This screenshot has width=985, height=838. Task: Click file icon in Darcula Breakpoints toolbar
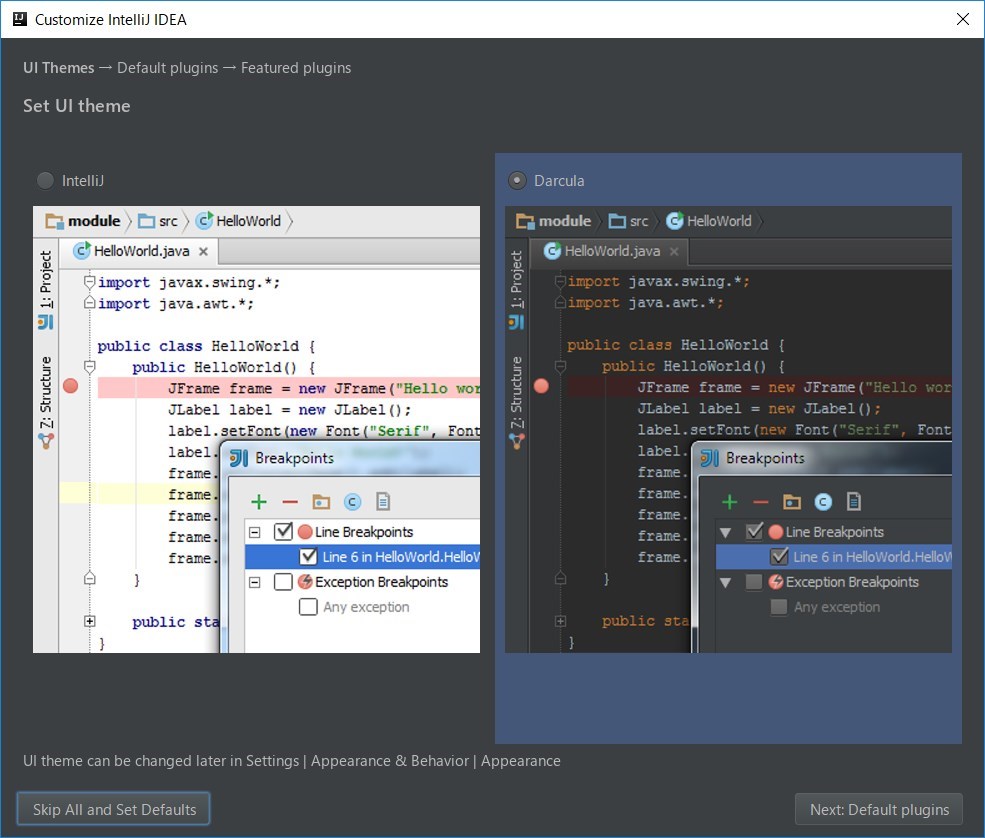[x=854, y=501]
